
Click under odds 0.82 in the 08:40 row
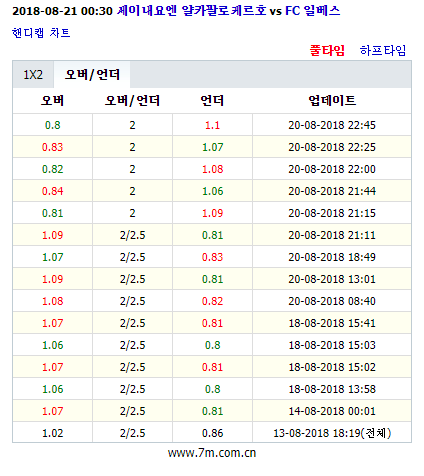click(x=212, y=301)
